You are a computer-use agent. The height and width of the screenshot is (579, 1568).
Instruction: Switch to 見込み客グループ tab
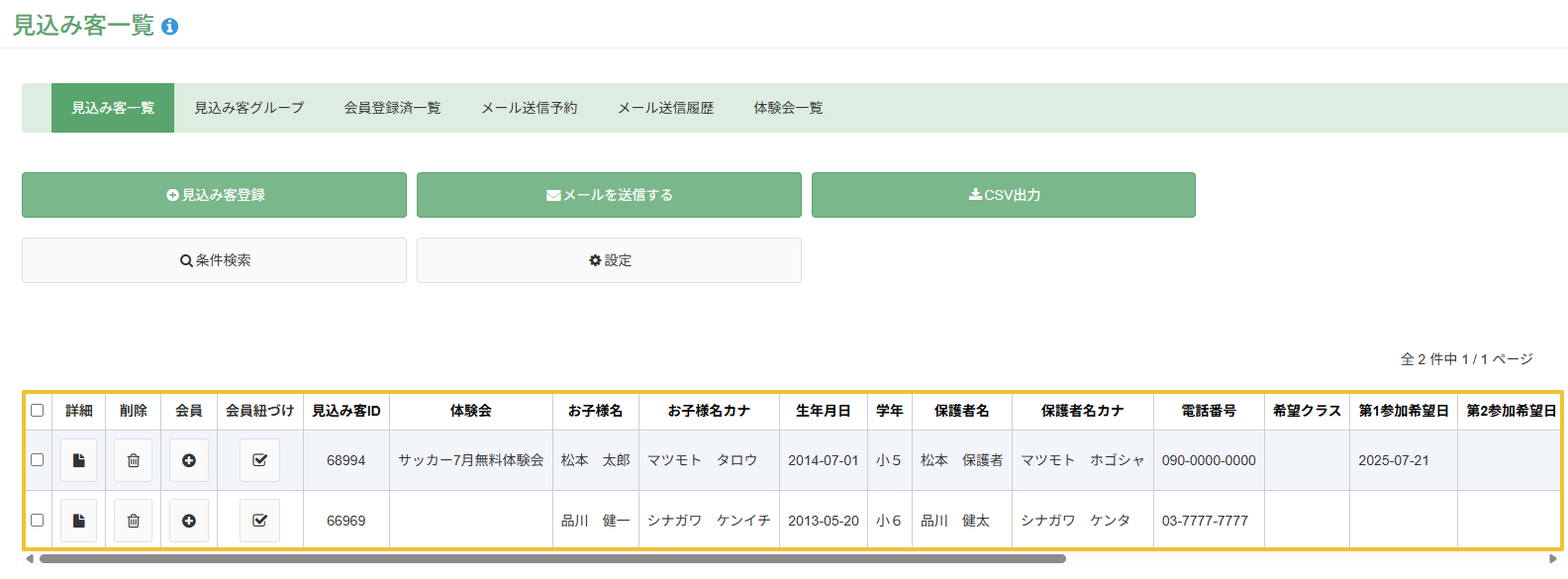(248, 108)
